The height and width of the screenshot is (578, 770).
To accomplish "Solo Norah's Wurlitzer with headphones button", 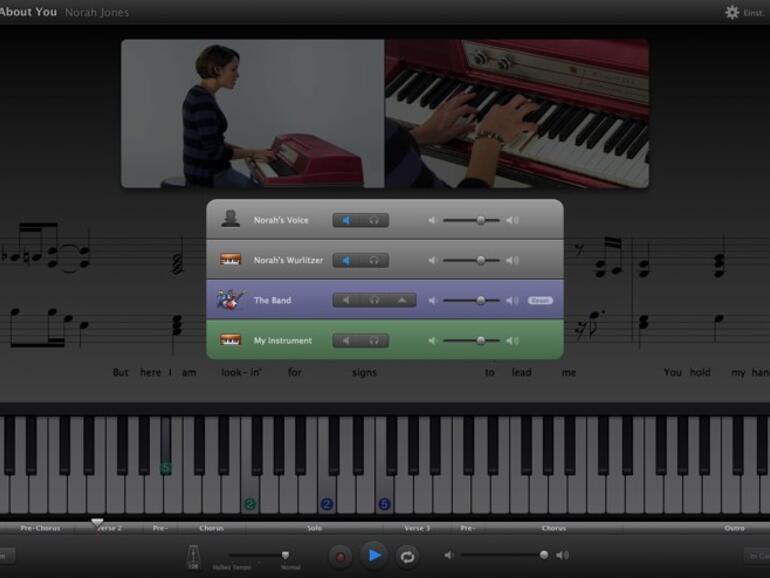I will [374, 260].
